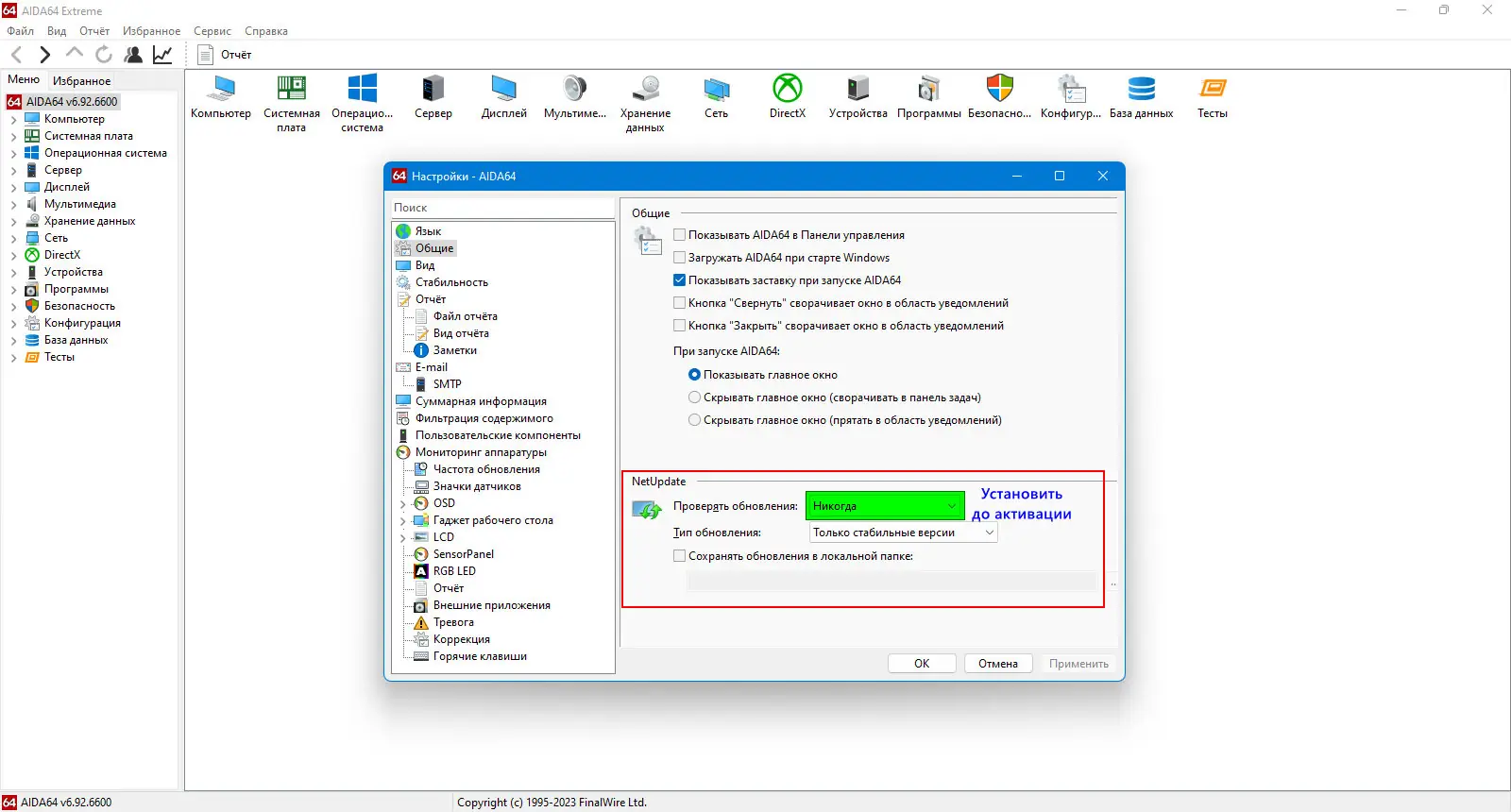Select the RGB LED icon in settings tree

point(421,571)
